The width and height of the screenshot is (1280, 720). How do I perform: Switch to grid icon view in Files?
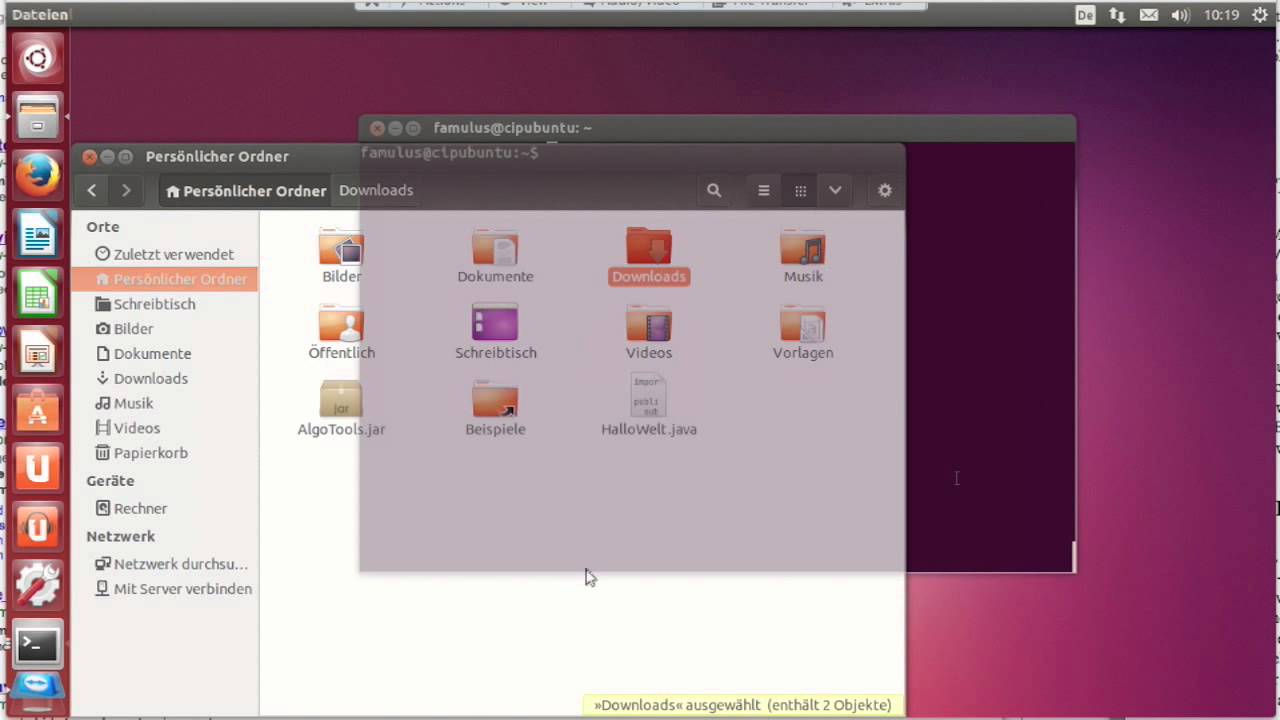tap(800, 190)
